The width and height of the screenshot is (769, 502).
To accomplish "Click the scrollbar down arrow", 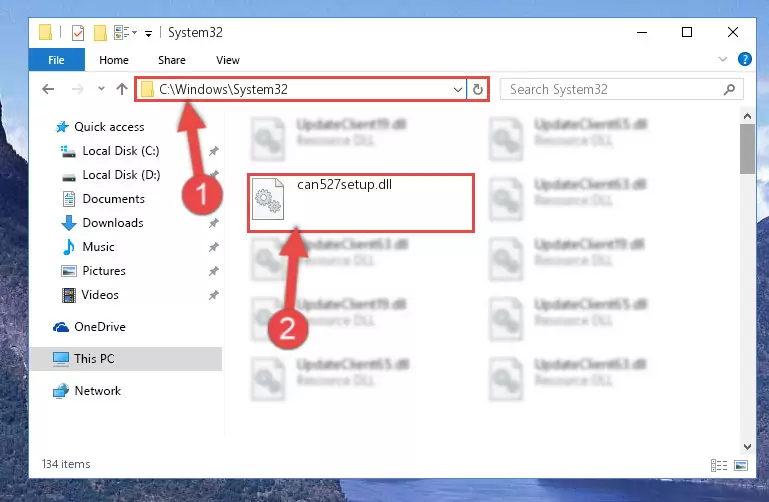I will (747, 447).
